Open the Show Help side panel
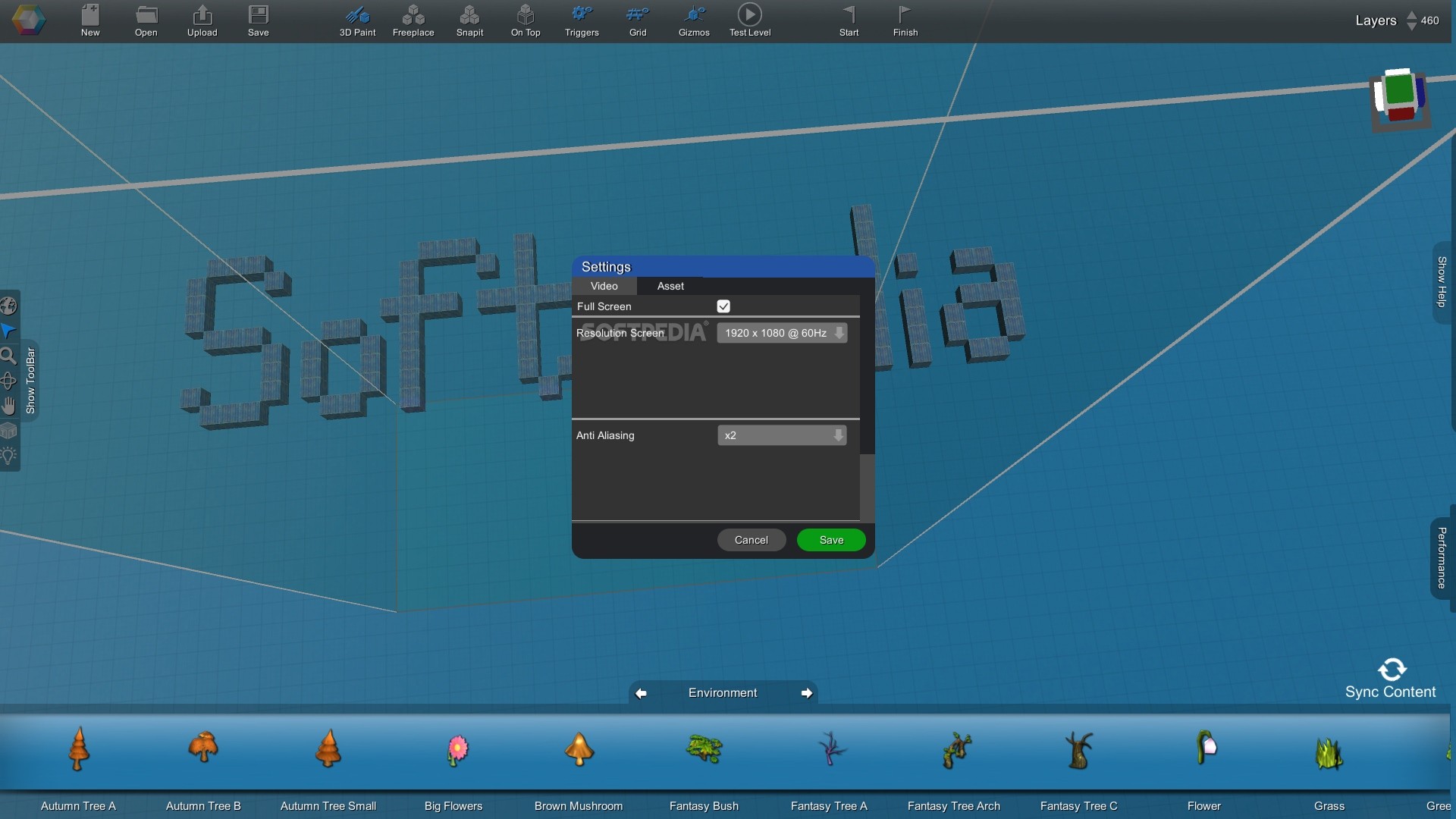1456x819 pixels. (1442, 282)
